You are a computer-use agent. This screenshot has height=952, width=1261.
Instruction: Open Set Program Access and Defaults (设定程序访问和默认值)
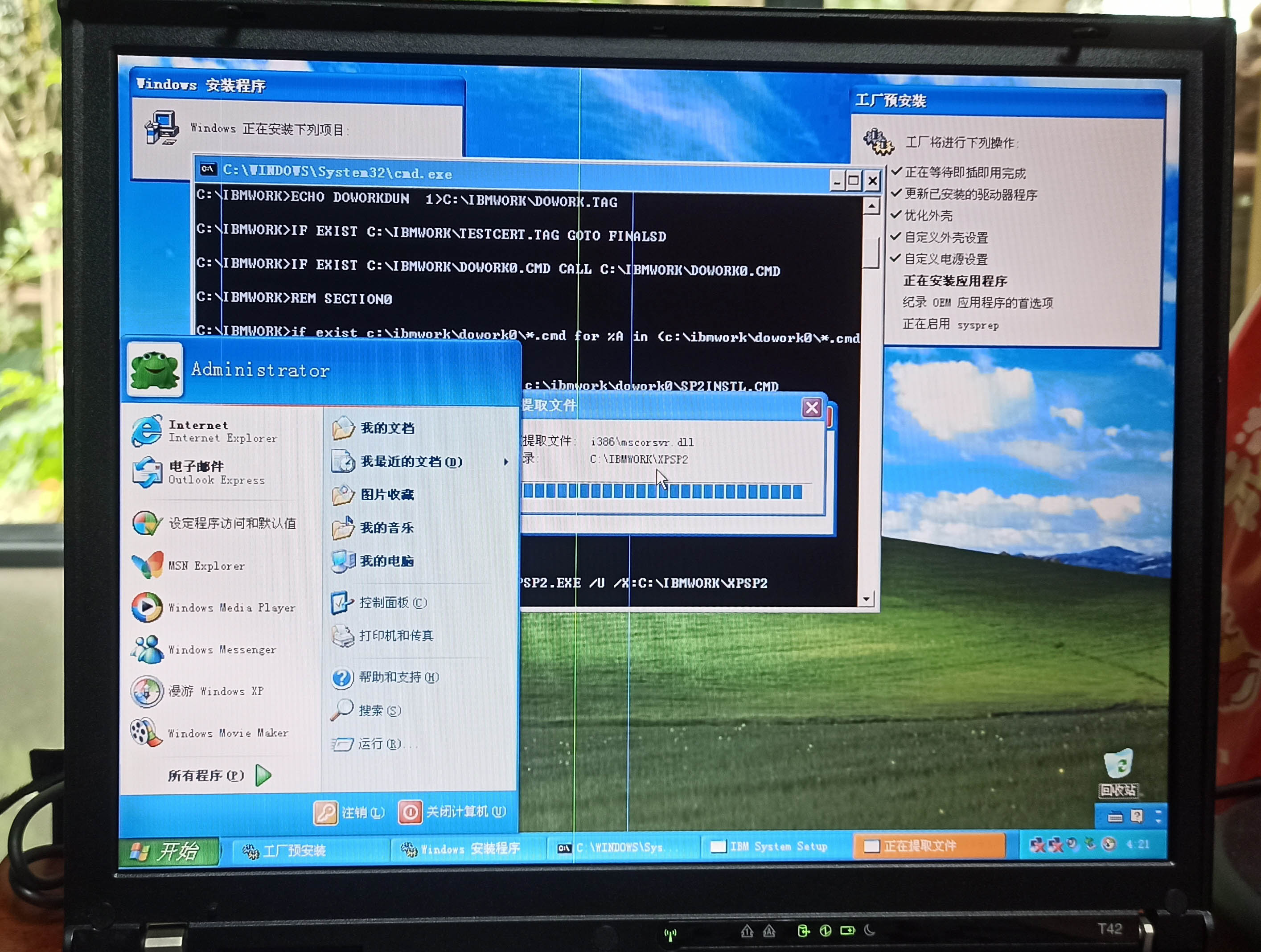click(214, 523)
